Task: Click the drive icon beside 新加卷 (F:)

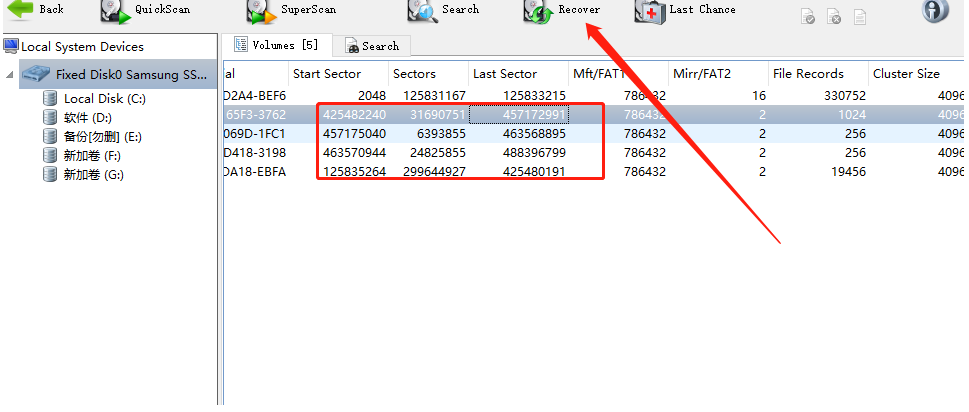Action: pos(50,156)
